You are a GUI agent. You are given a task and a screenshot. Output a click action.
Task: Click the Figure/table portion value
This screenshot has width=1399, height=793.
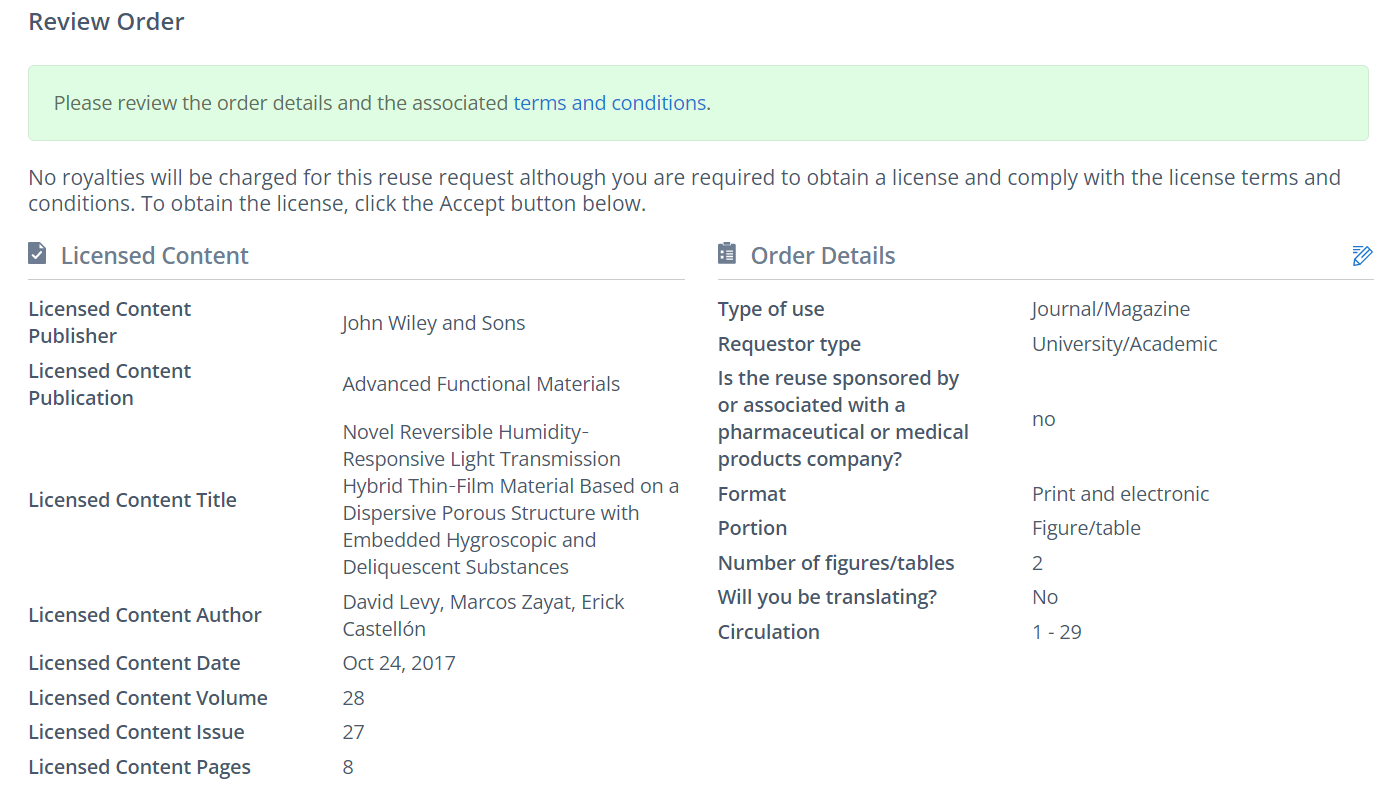1086,528
